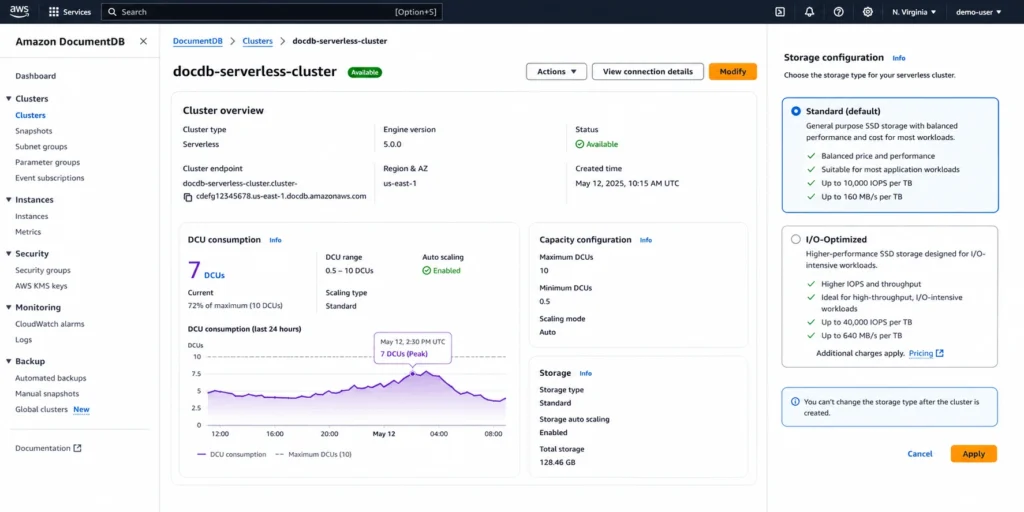
Task: Open Metrics in sidebar
Action: point(28,232)
